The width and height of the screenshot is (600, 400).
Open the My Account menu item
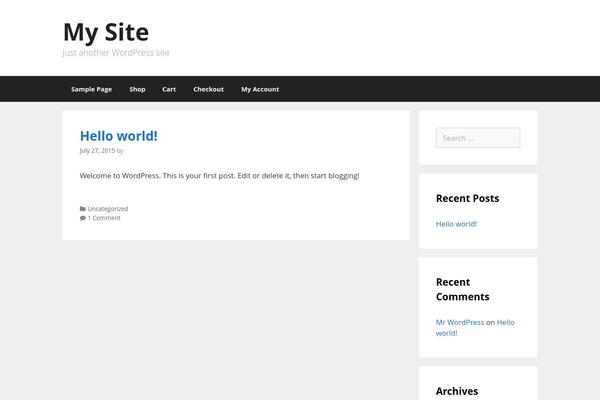[x=260, y=89]
